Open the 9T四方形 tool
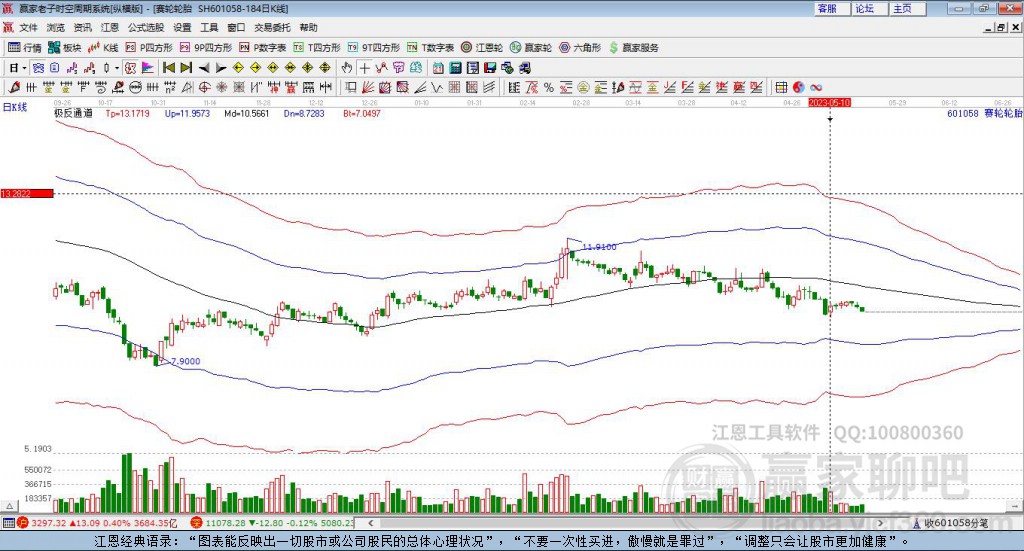 click(x=374, y=48)
